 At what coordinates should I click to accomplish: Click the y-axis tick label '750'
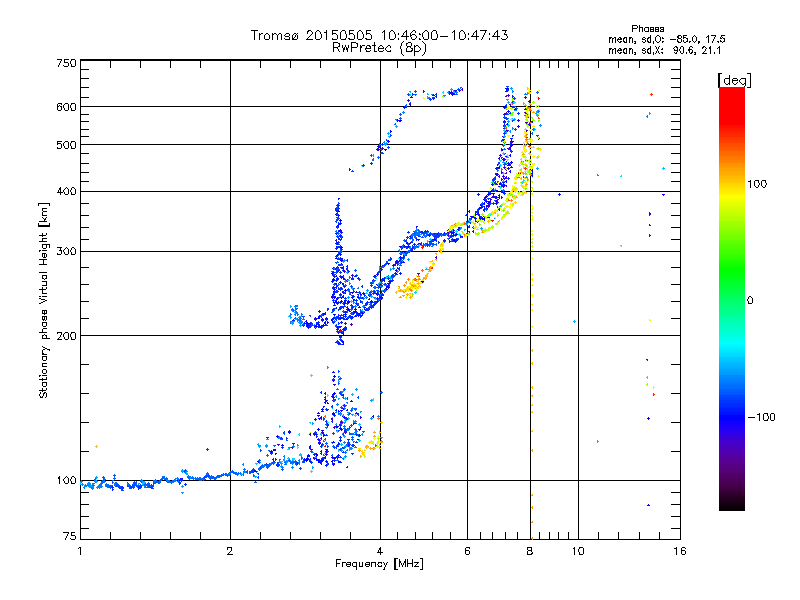(x=66, y=63)
